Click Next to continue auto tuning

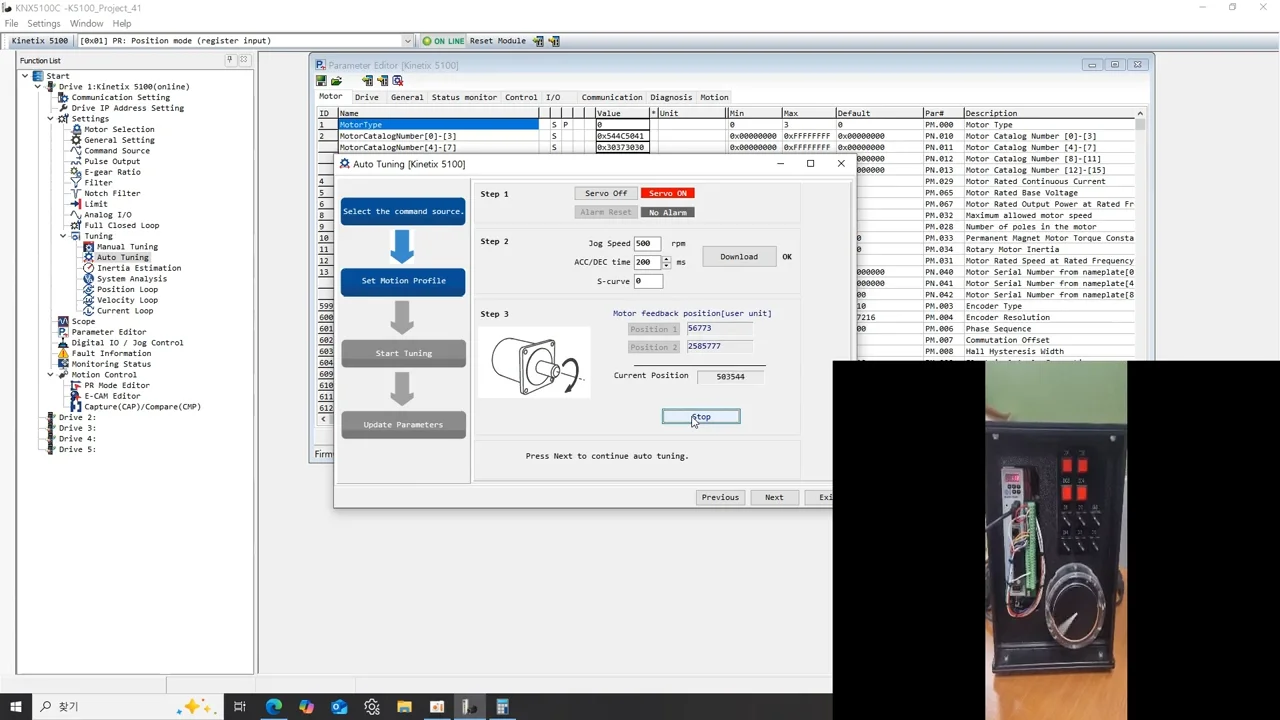[x=773, y=497]
